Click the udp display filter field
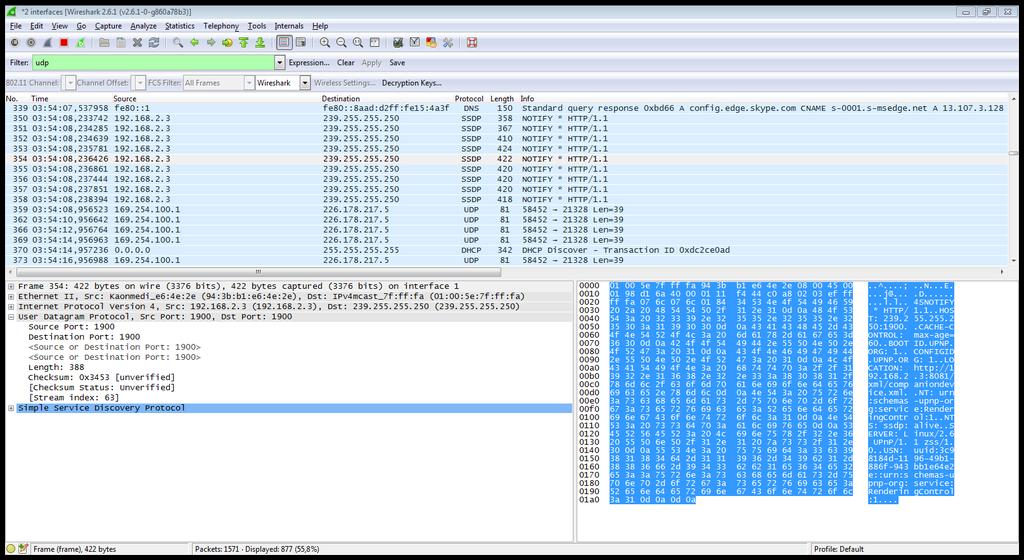 (153, 63)
